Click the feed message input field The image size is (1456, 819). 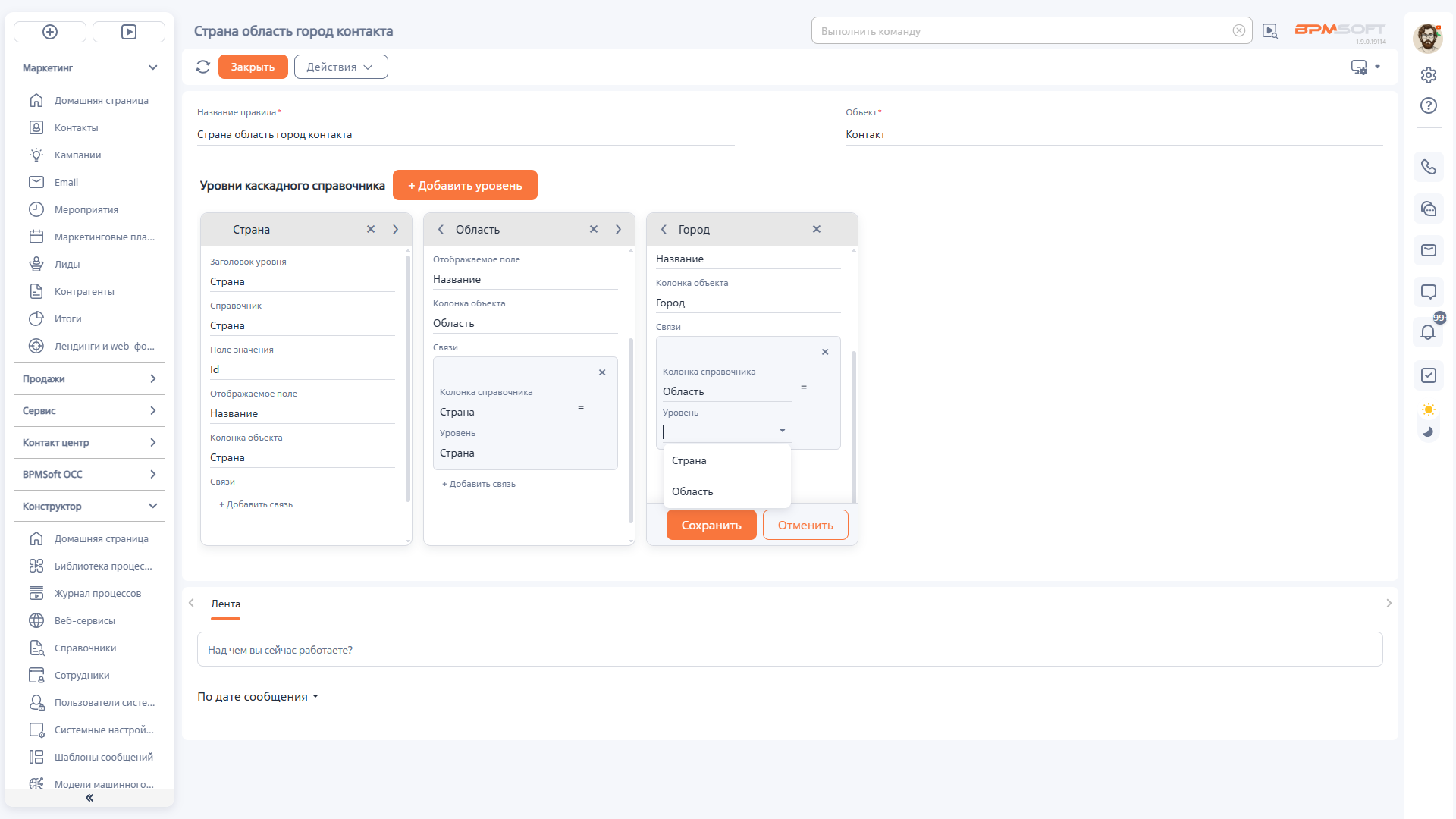tap(789, 650)
